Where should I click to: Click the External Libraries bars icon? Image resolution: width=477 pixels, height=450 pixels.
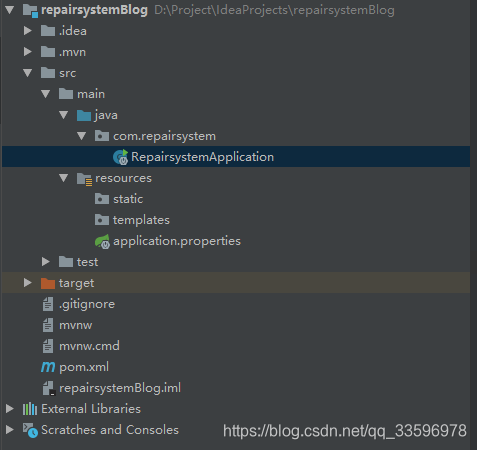tap(30, 409)
